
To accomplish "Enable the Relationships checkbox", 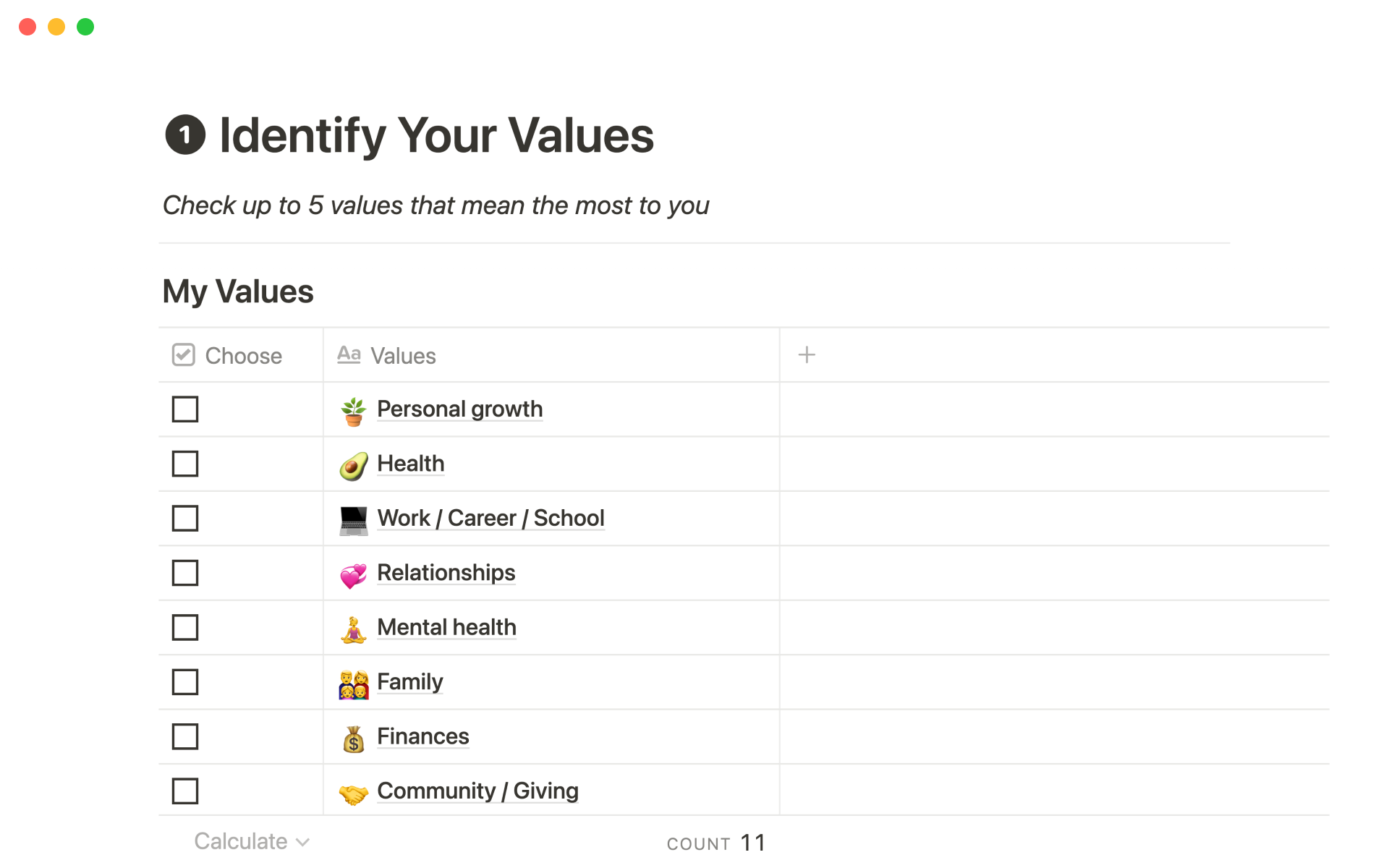I will [185, 573].
